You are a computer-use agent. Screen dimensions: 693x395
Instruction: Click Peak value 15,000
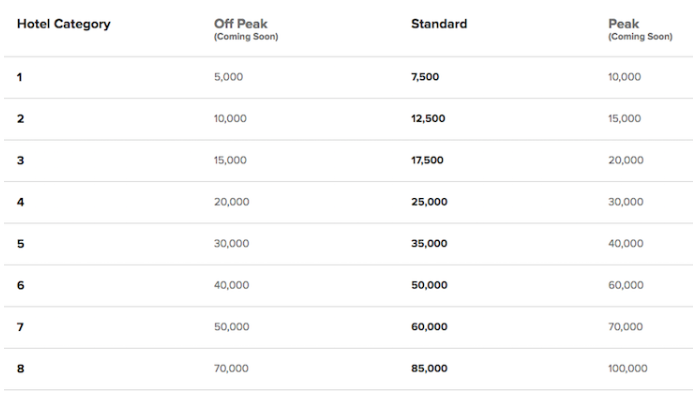pyautogui.click(x=624, y=118)
